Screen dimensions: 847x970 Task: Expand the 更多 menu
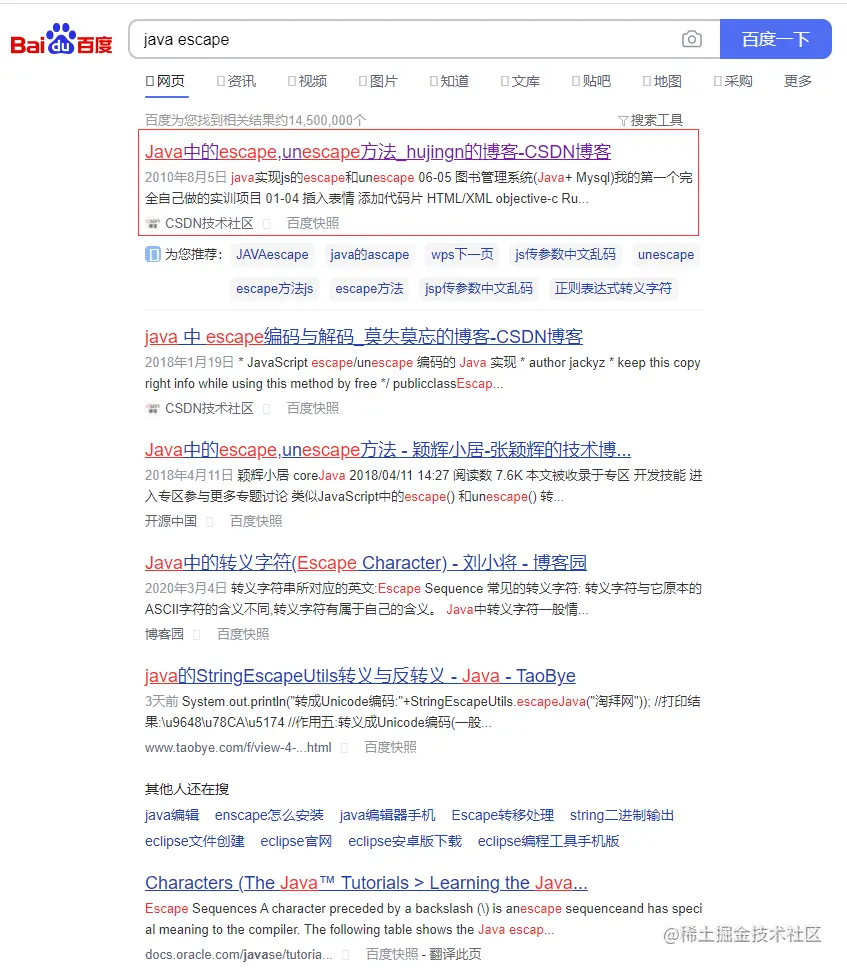point(798,81)
